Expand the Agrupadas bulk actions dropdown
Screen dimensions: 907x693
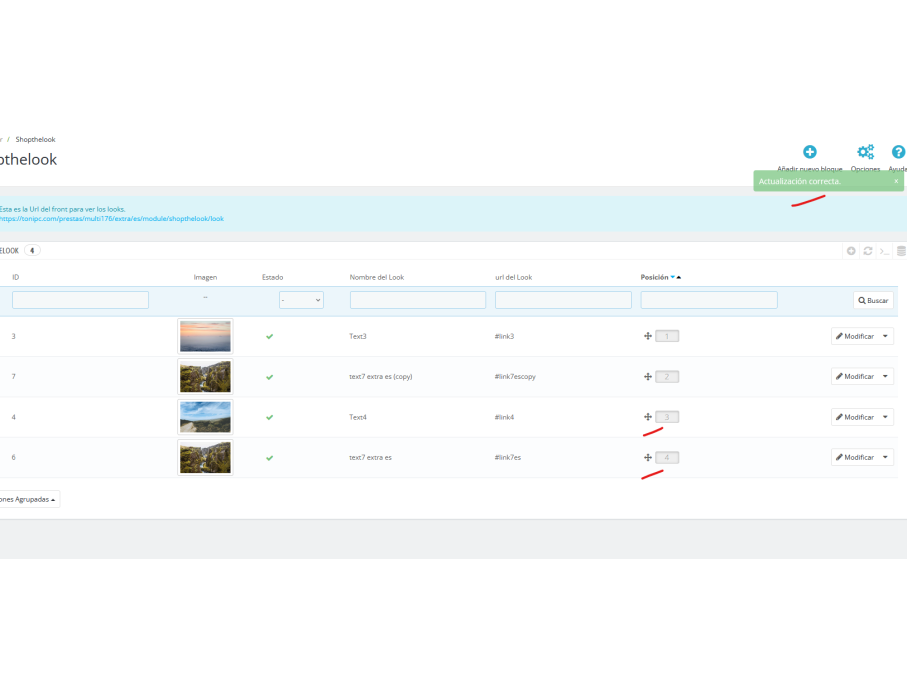27,499
